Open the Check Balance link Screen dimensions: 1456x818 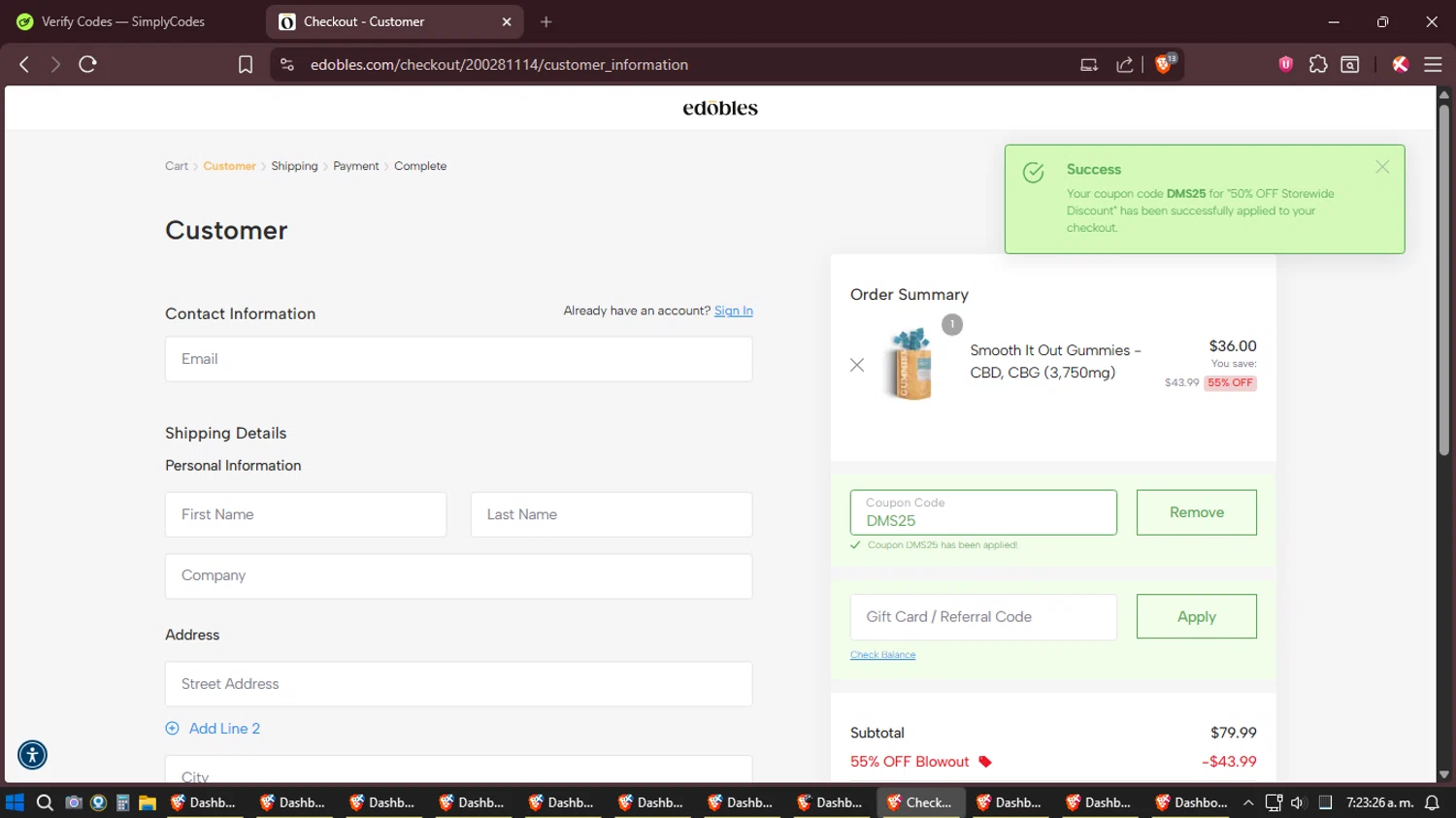point(883,655)
